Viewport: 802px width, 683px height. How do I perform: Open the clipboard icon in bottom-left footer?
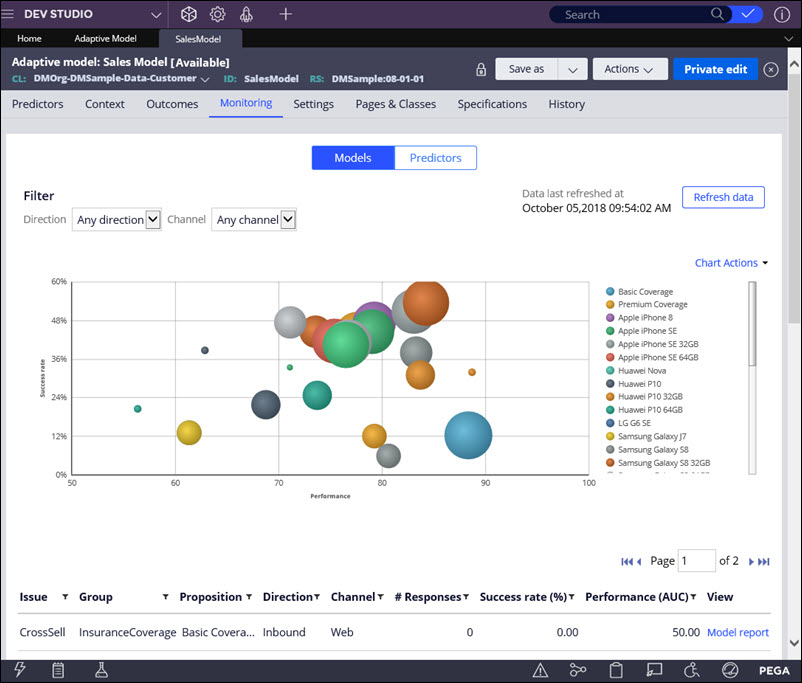click(58, 670)
